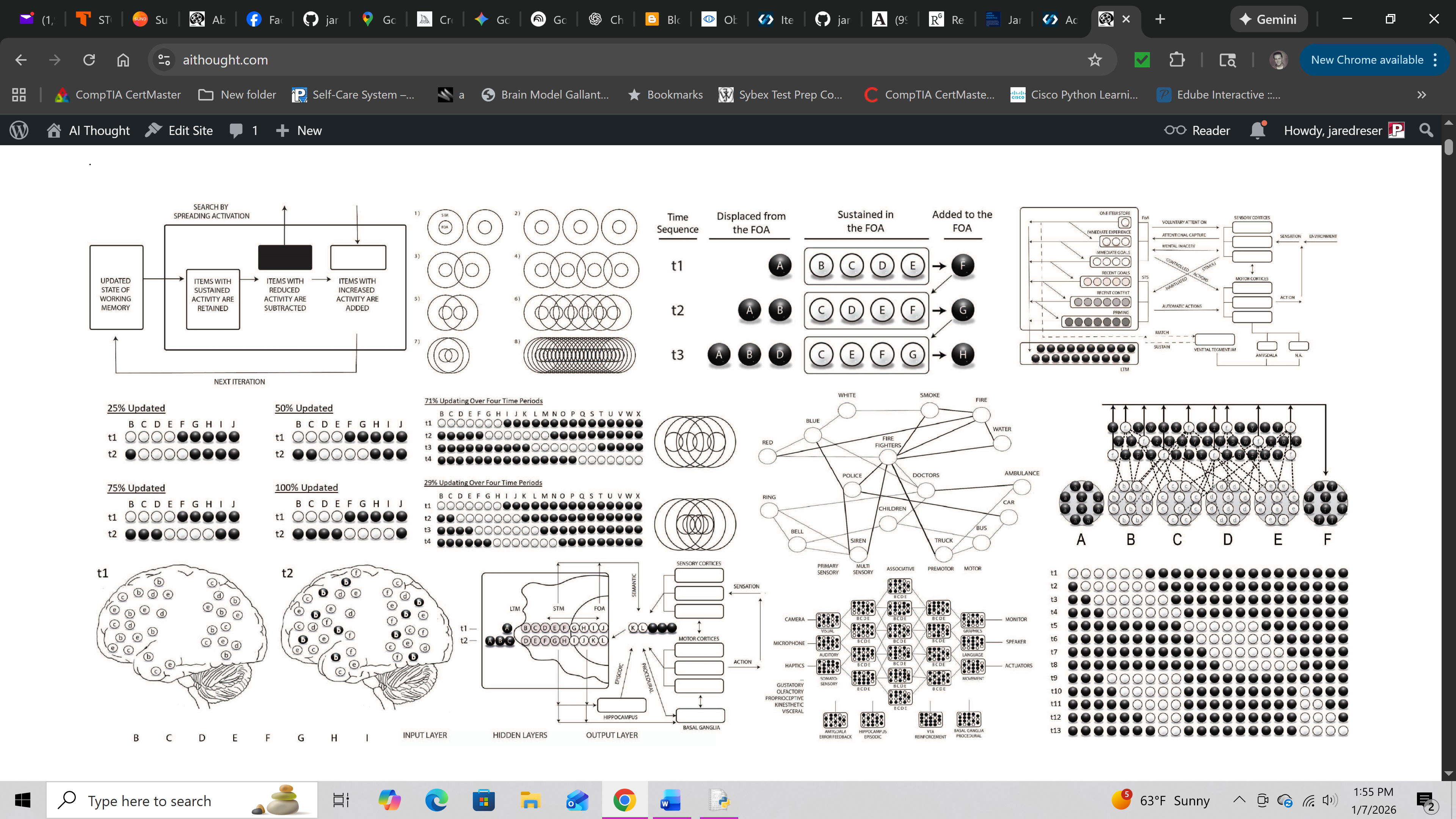Open the Gemini button in the tab strip
The width and height of the screenshot is (1456, 819).
1269,19
